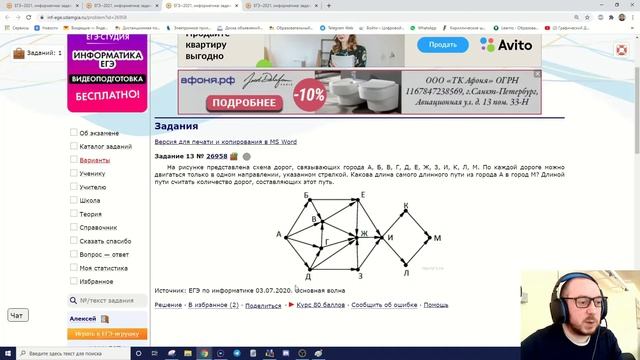The image size is (640, 360).
Task: Open the Chrome profile avatar
Action: pos(622,17)
